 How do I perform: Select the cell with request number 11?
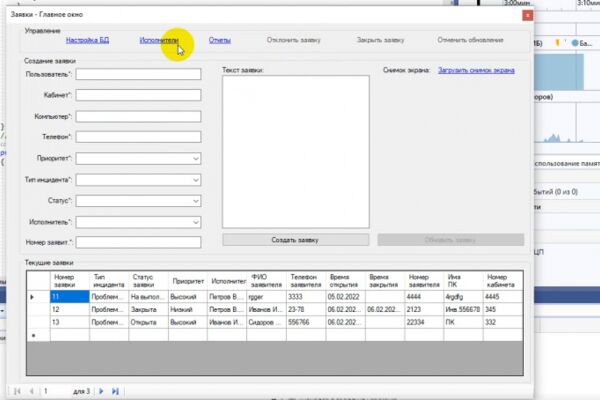(70, 297)
